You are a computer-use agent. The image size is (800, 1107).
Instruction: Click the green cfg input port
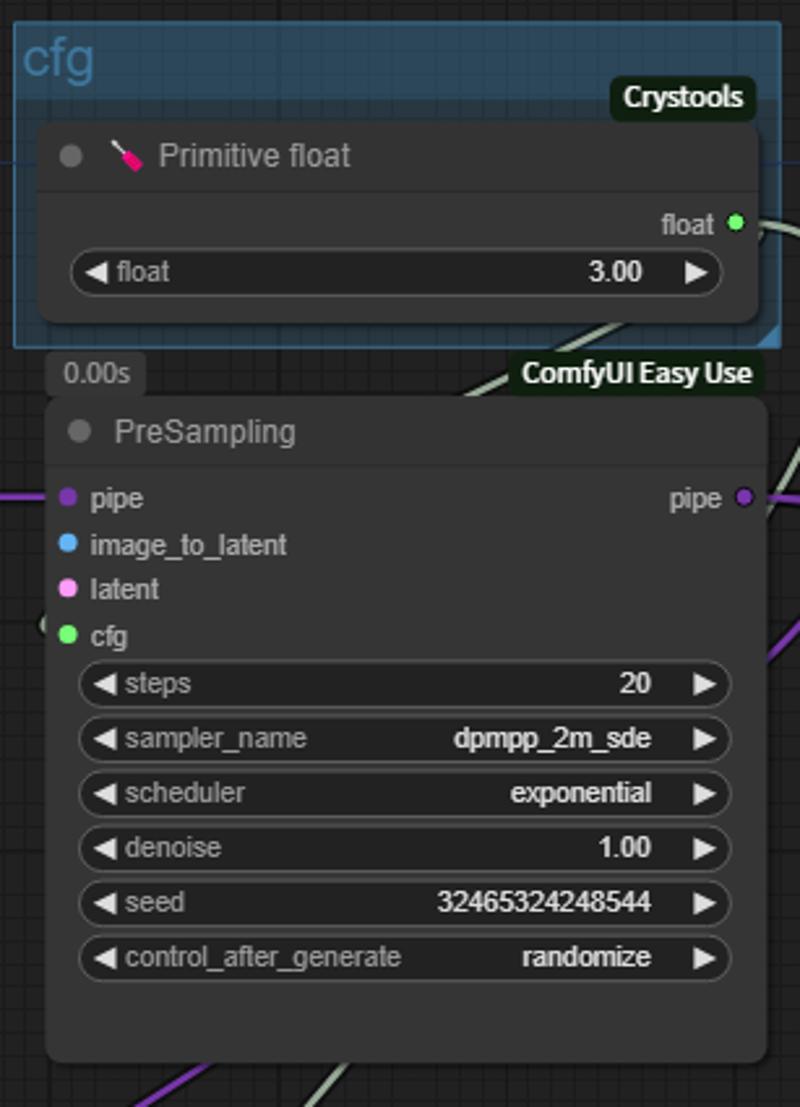click(x=68, y=635)
